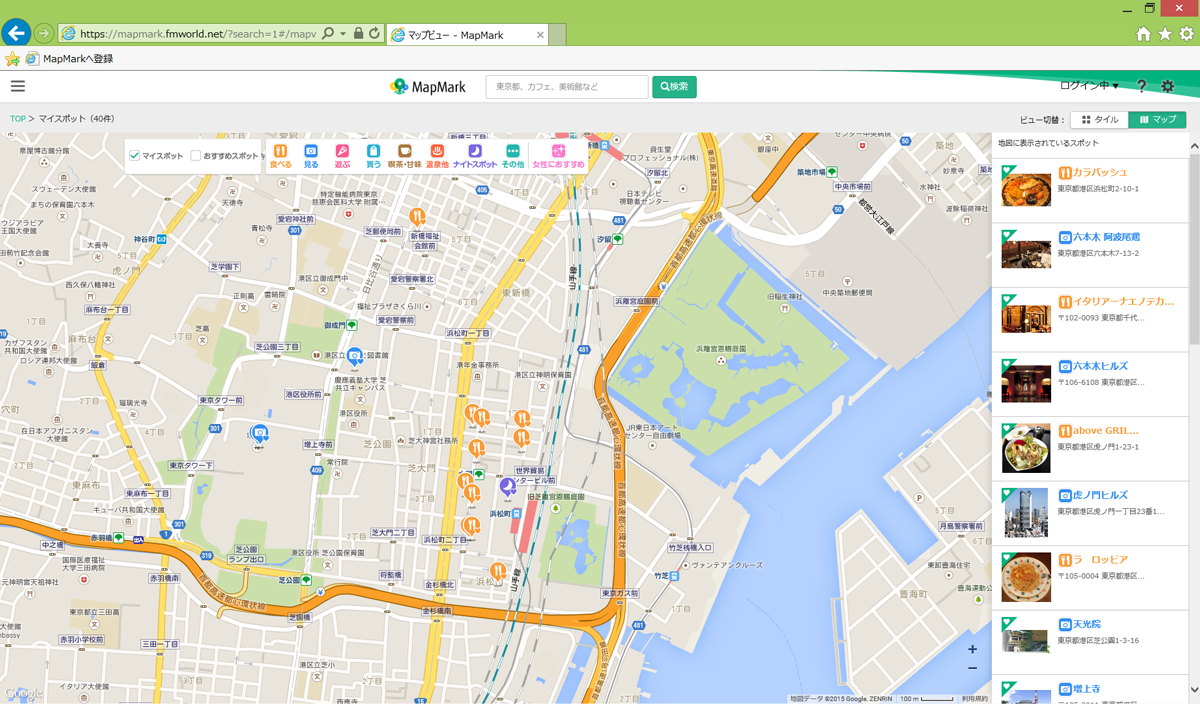
Task: Switch to タイル (tile) view
Action: pos(1099,120)
